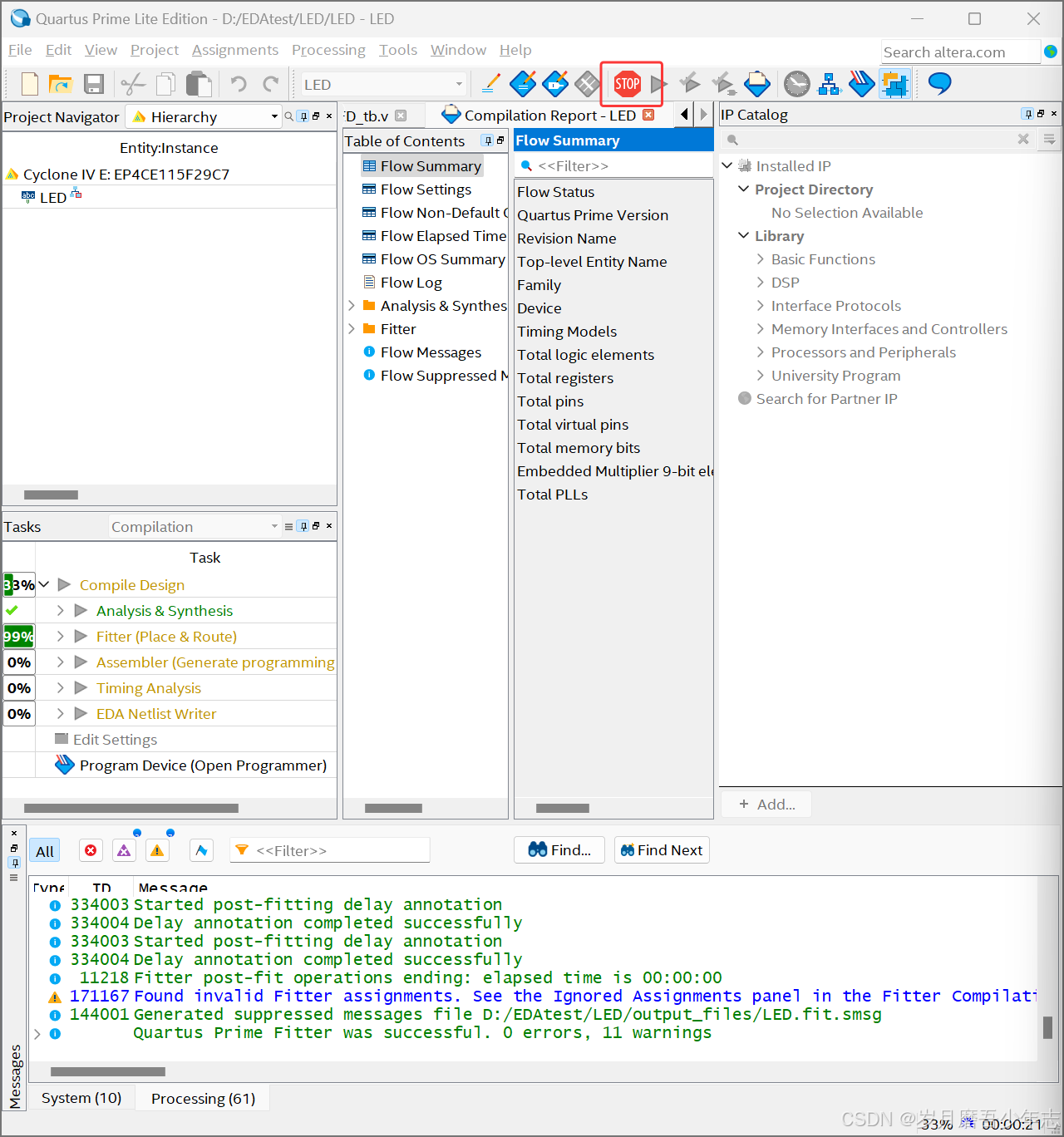This screenshot has height=1137, width=1064.
Task: Expand the Fitter (Place & Route) task
Action: click(60, 636)
